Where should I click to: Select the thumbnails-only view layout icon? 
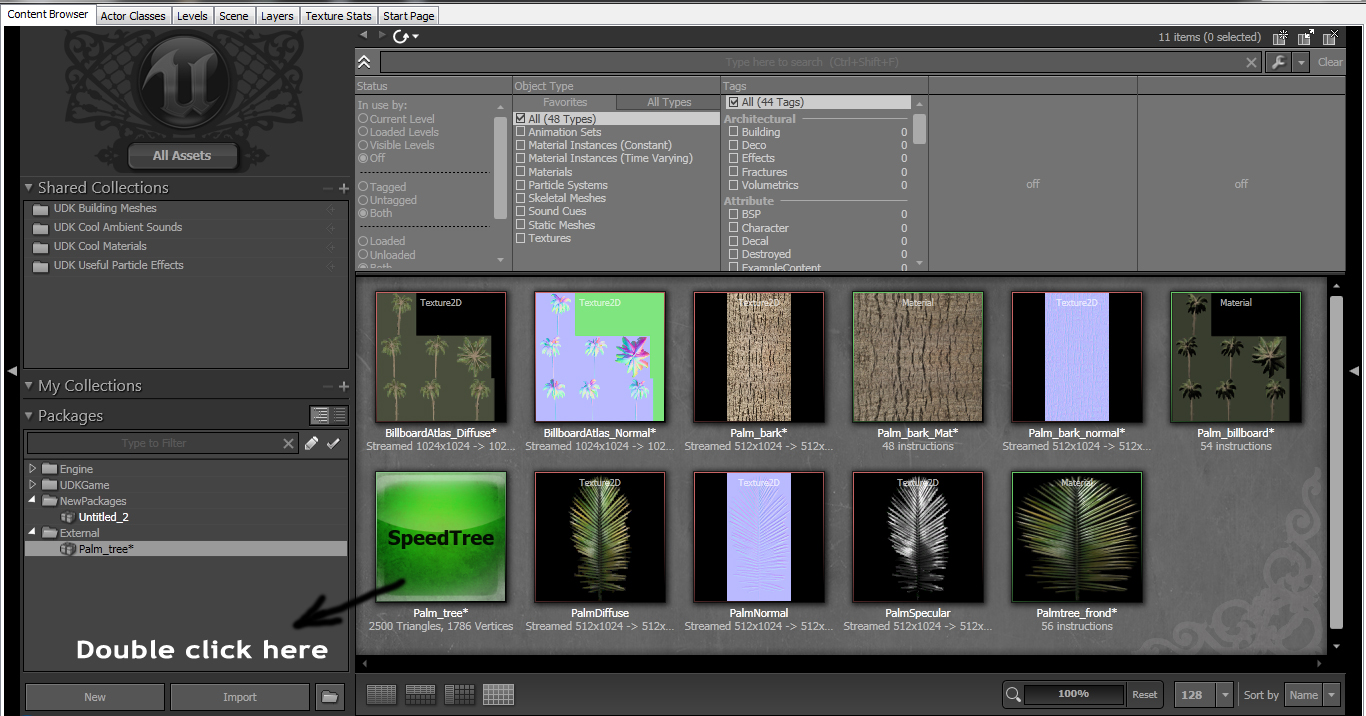[x=498, y=694]
